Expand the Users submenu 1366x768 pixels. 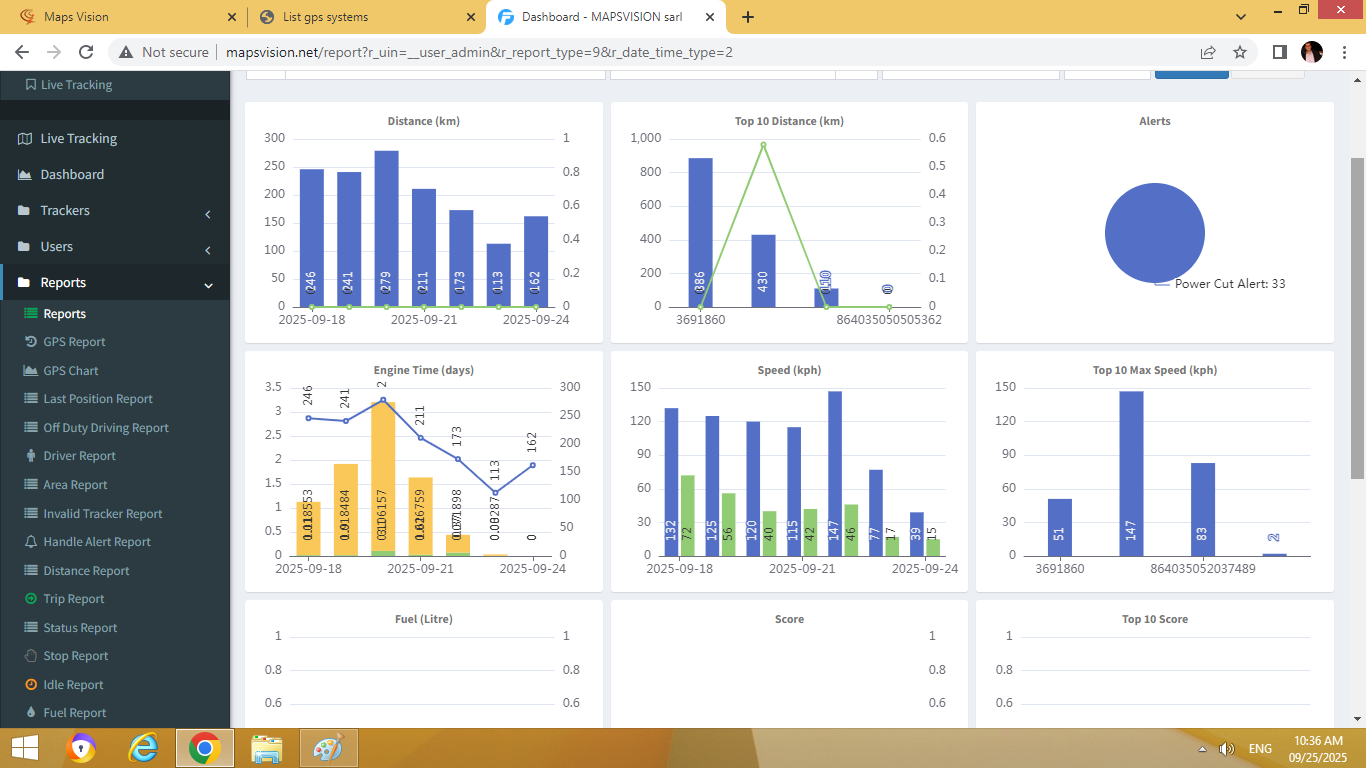tap(207, 248)
